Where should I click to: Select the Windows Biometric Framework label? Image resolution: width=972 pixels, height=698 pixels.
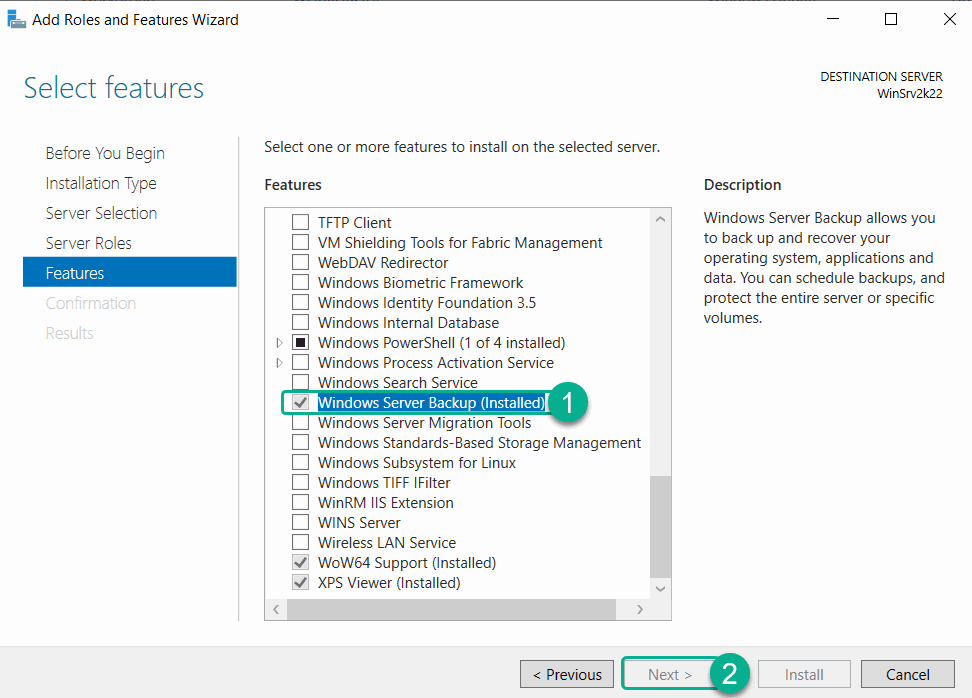click(x=420, y=283)
